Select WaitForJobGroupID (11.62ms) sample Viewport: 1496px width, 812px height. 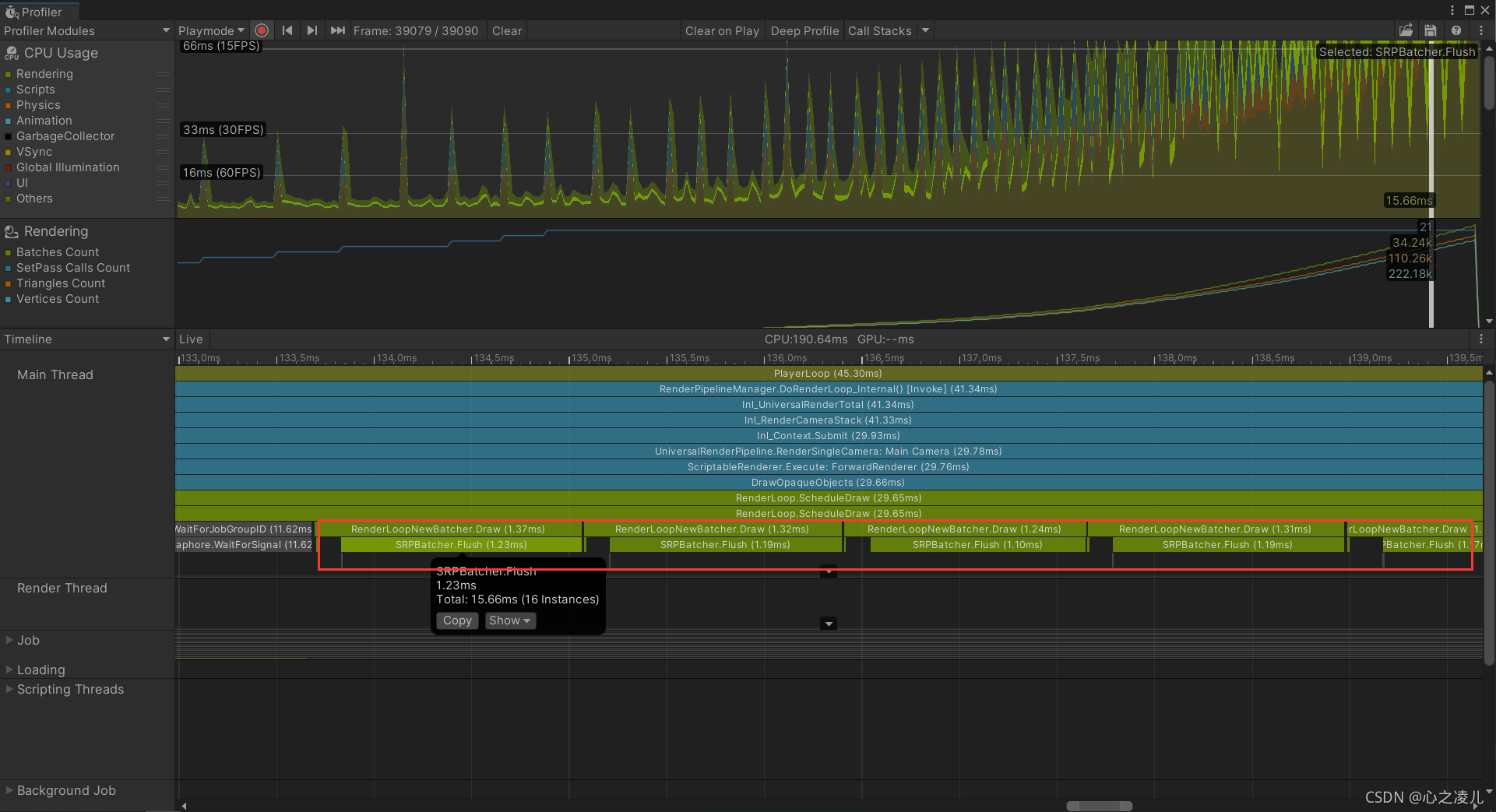click(x=245, y=529)
